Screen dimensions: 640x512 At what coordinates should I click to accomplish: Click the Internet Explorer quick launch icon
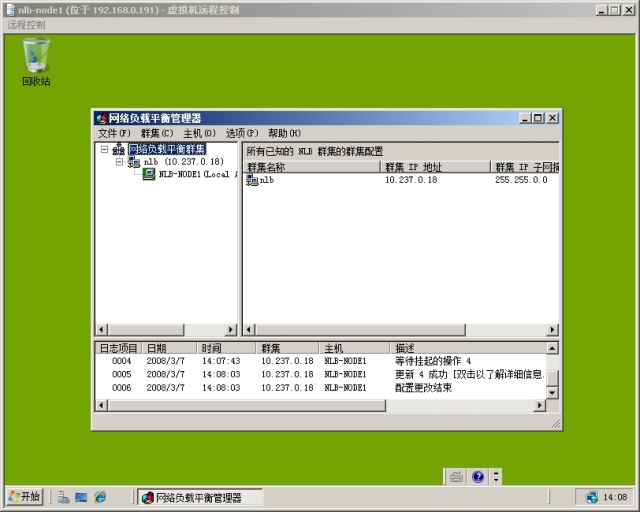pos(100,497)
